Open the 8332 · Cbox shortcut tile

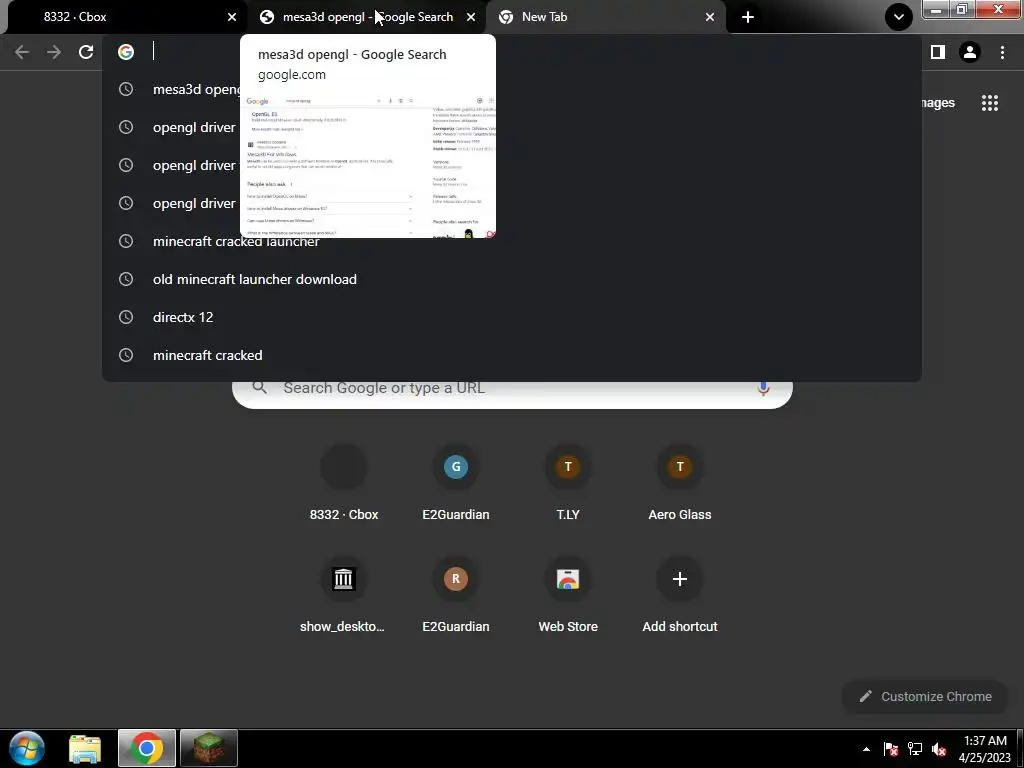pos(344,483)
